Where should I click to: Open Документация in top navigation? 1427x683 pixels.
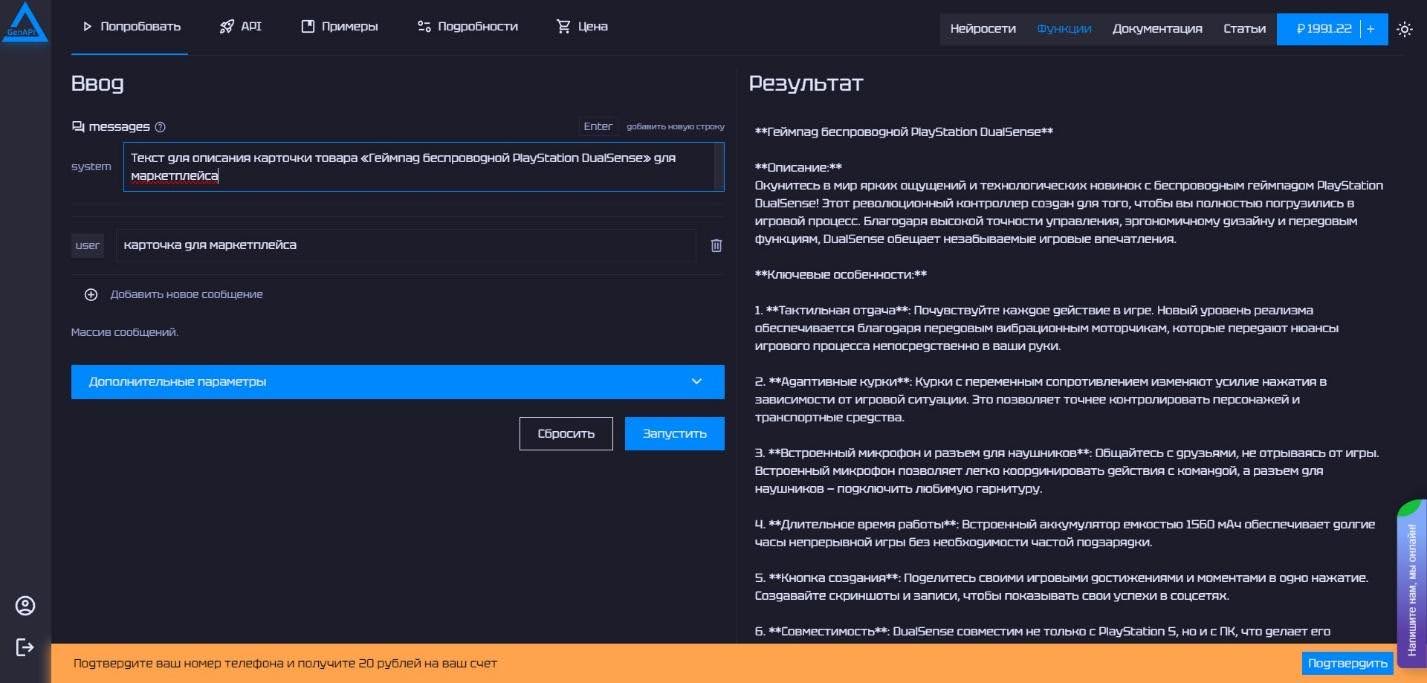point(1157,29)
